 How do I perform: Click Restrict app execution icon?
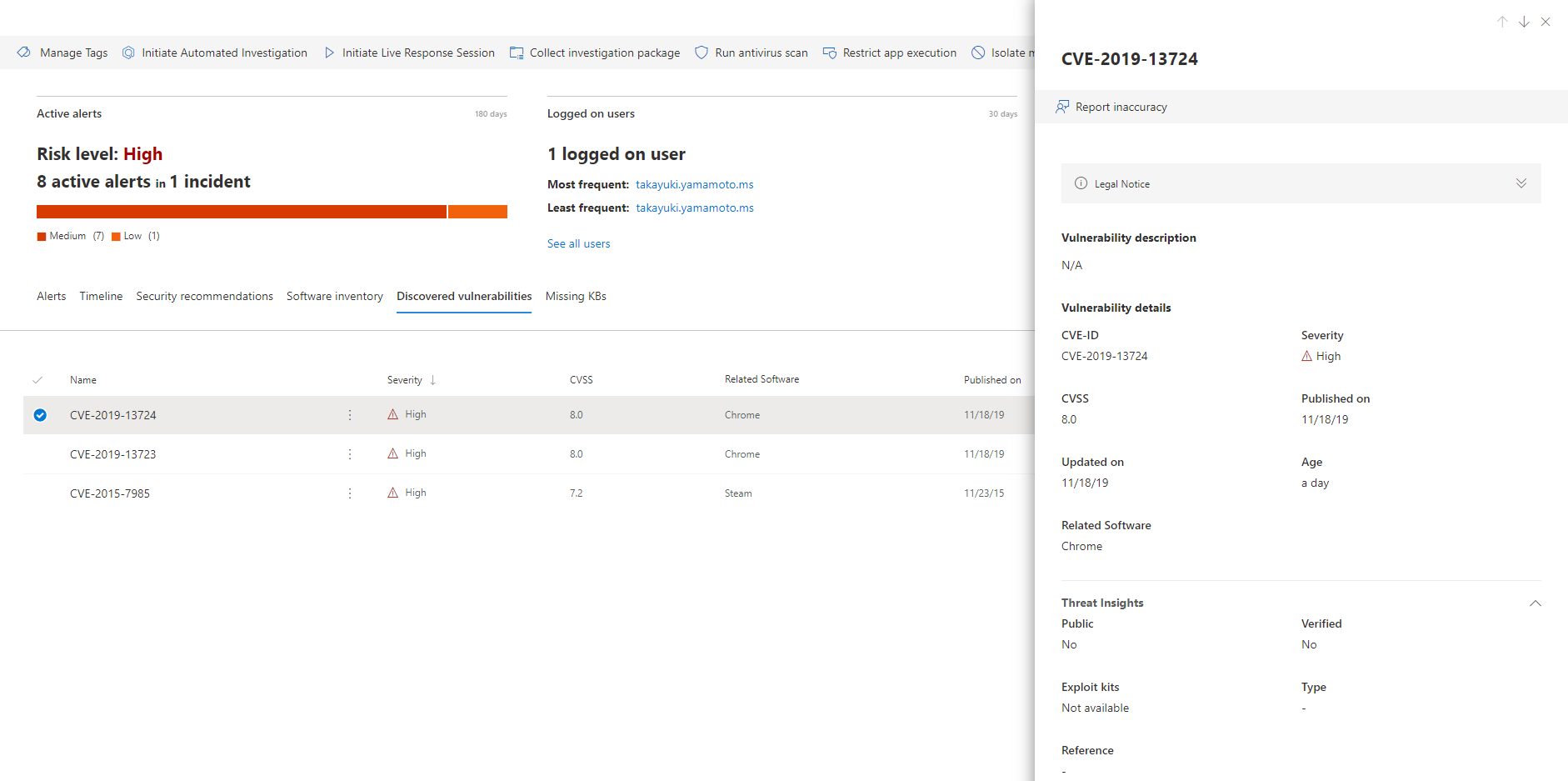[830, 53]
